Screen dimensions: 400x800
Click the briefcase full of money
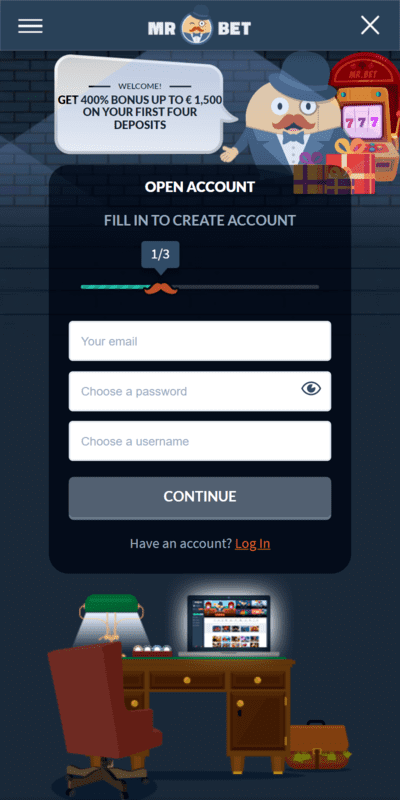319,745
